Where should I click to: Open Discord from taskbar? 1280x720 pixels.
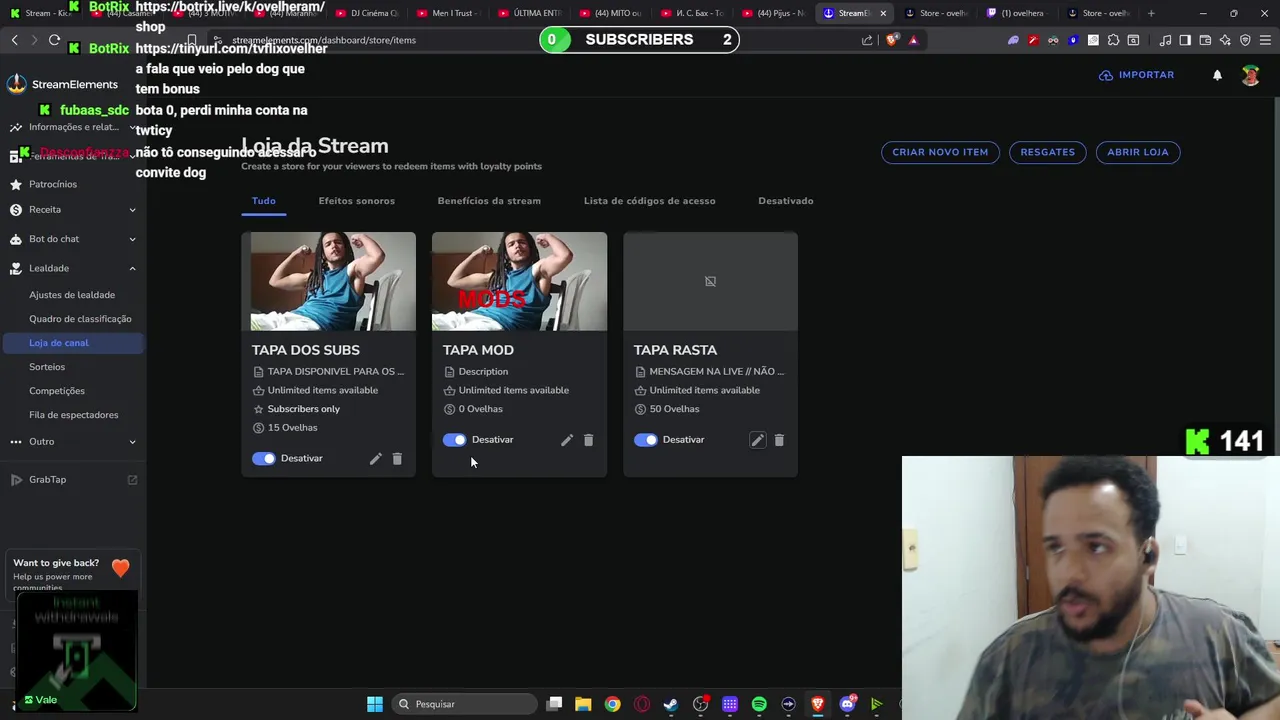(x=847, y=704)
